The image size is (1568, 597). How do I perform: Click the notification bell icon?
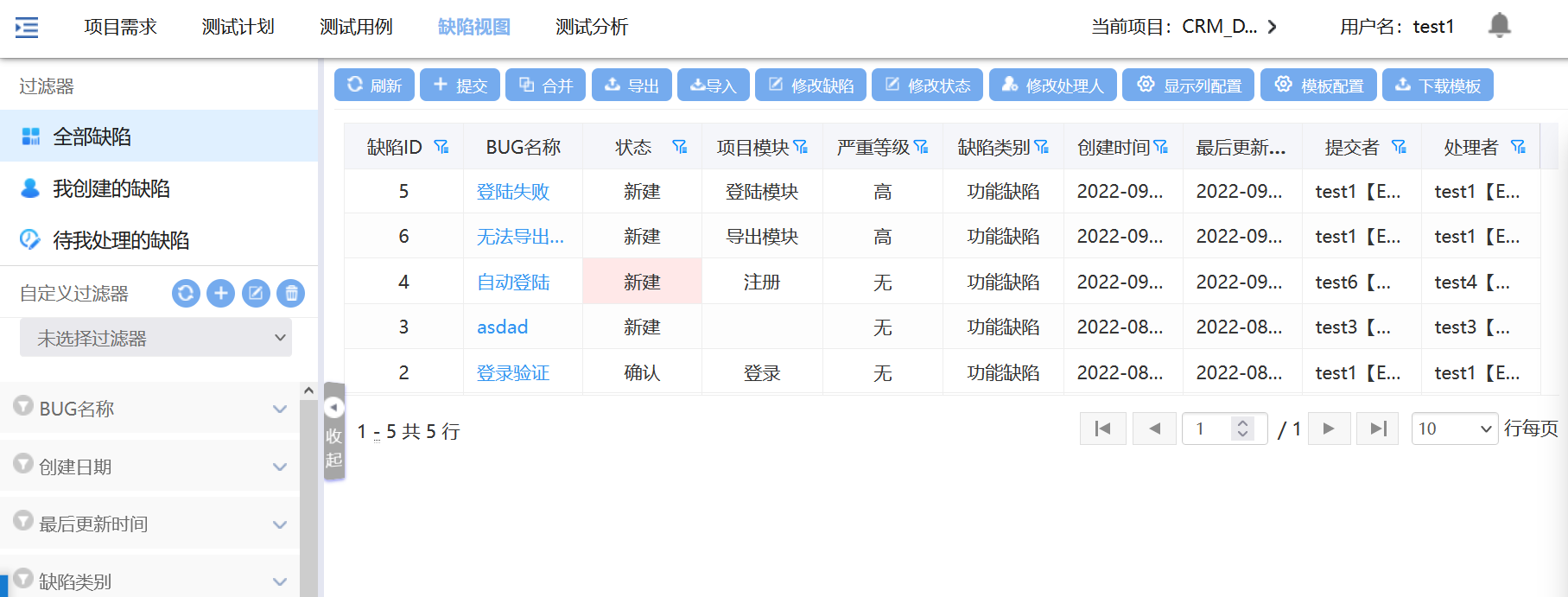pos(1499,26)
